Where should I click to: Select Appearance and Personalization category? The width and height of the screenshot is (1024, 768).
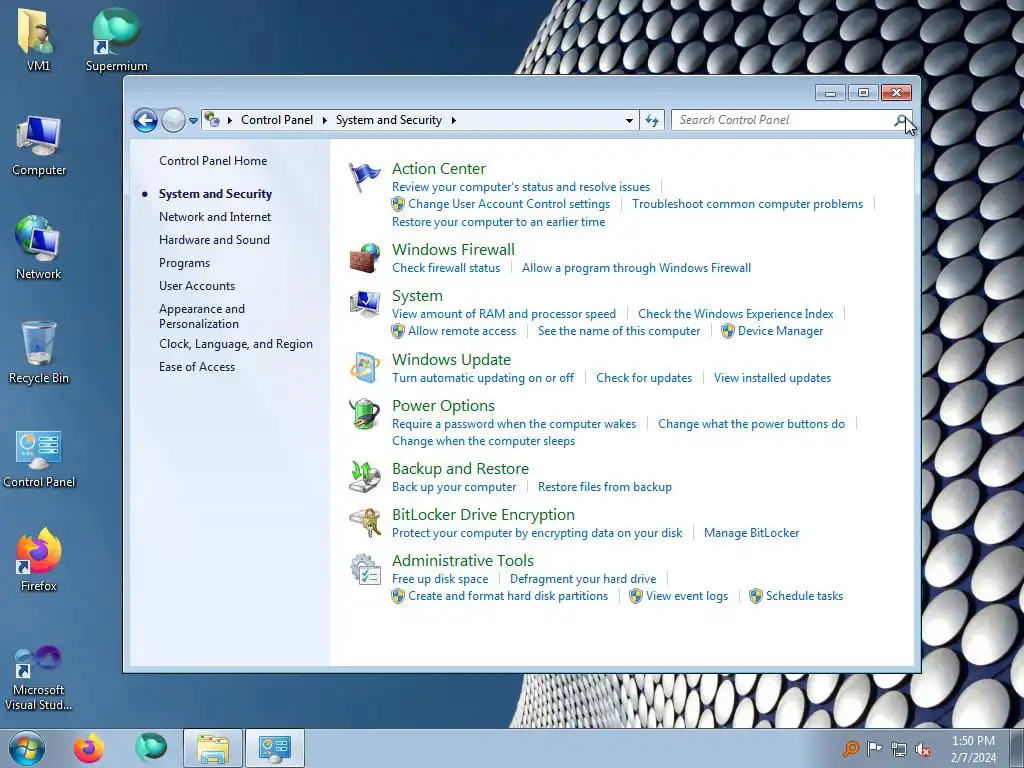(x=202, y=316)
